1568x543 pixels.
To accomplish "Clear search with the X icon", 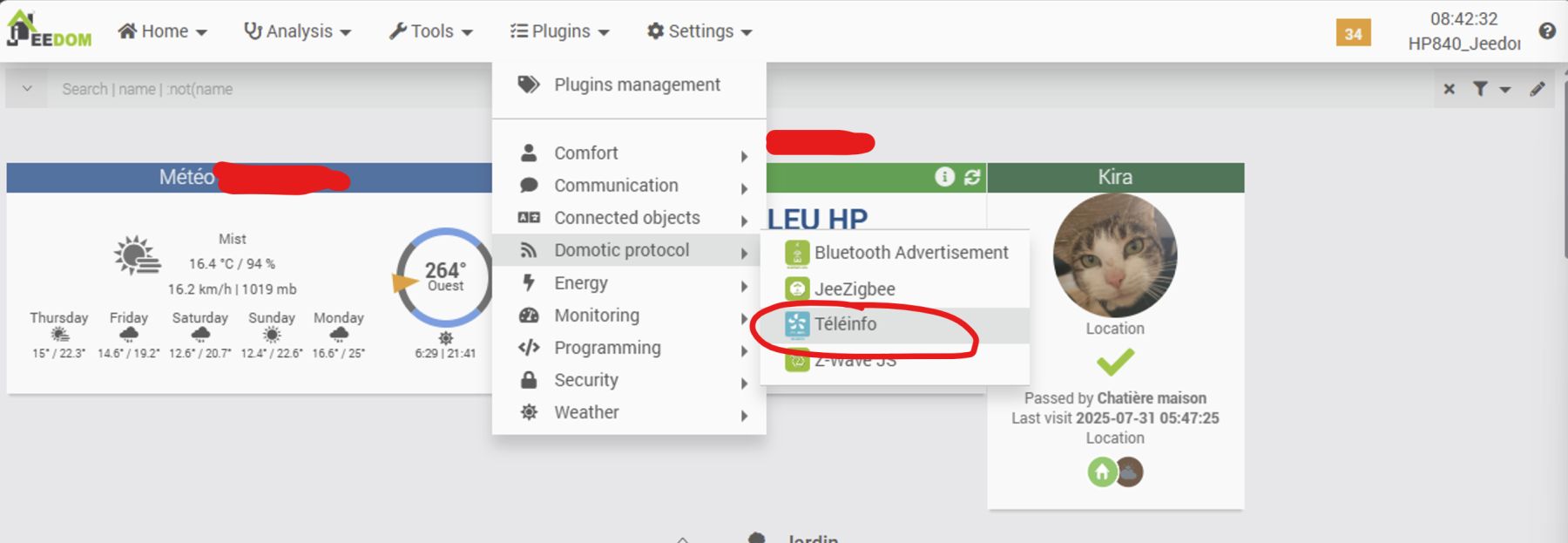I will pos(1450,89).
